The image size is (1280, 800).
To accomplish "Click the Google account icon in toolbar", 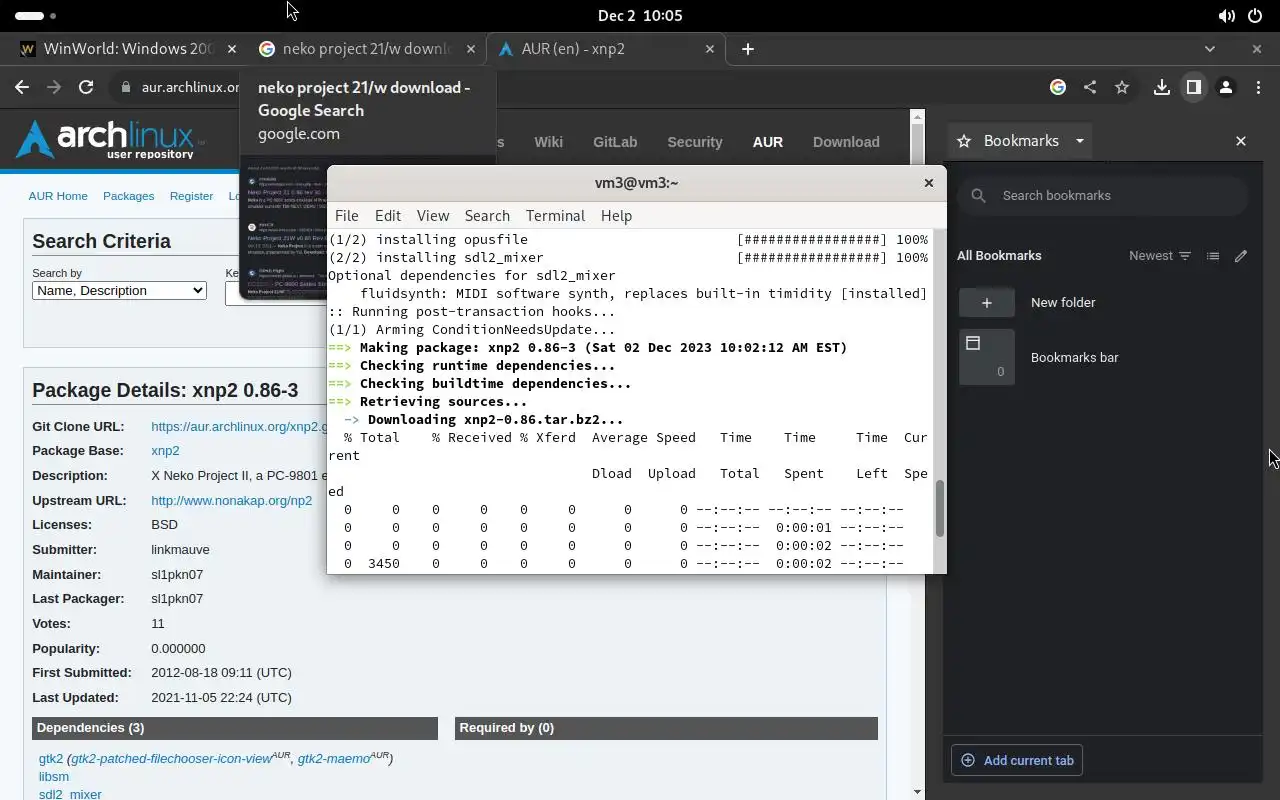I will [x=1058, y=87].
